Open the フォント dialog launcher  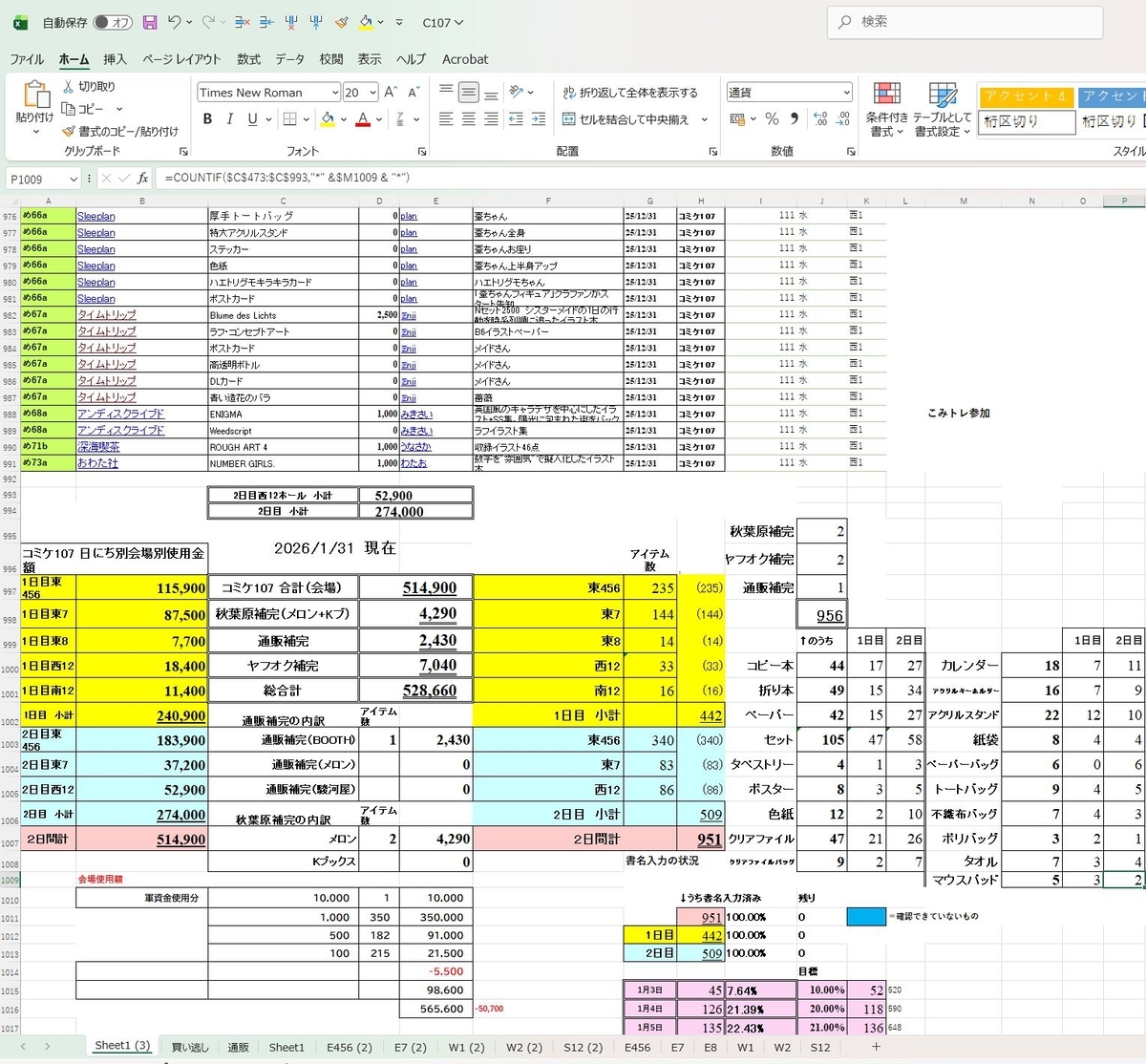pos(422,152)
